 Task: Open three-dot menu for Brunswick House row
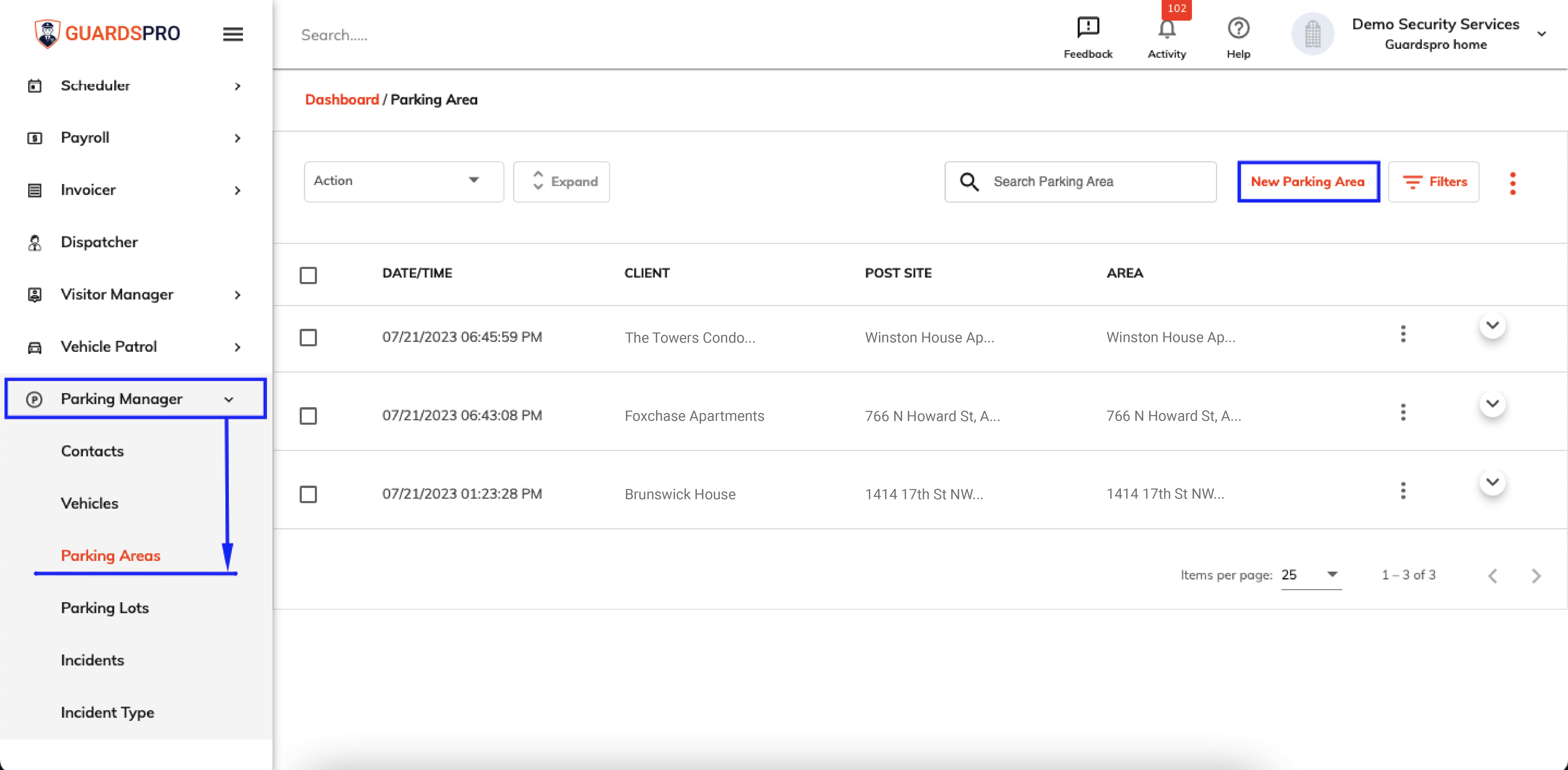[1402, 491]
